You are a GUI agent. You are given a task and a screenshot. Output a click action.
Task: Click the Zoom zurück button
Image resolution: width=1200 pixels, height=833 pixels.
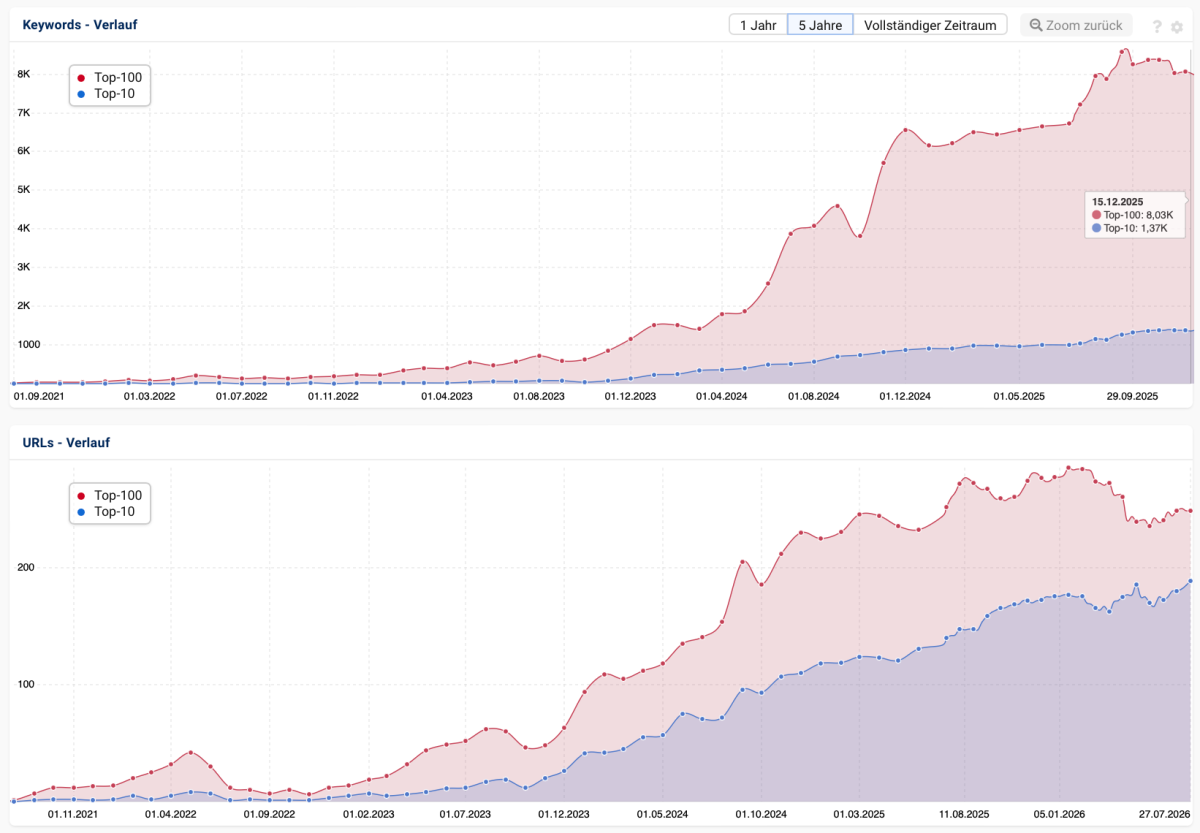pyautogui.click(x=1076, y=25)
